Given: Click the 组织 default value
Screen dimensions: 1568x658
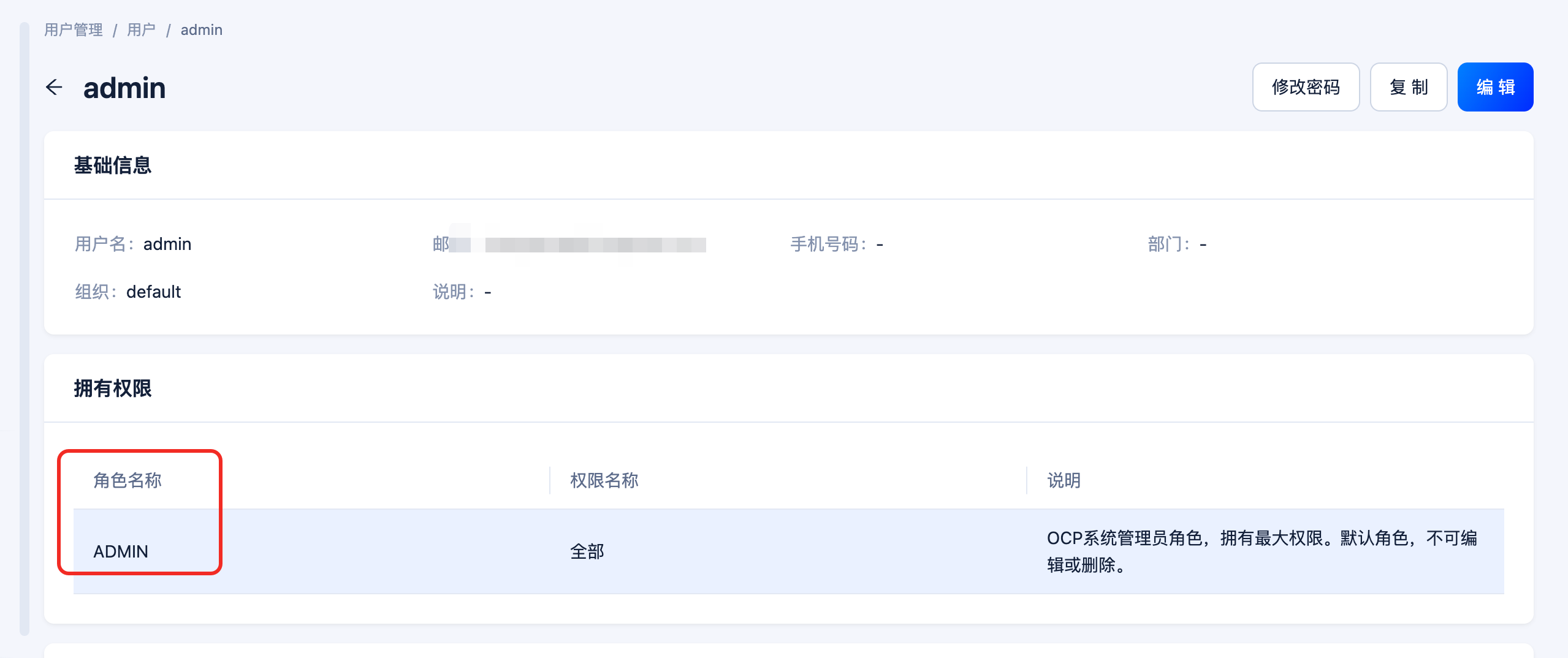Looking at the screenshot, I should [x=153, y=292].
